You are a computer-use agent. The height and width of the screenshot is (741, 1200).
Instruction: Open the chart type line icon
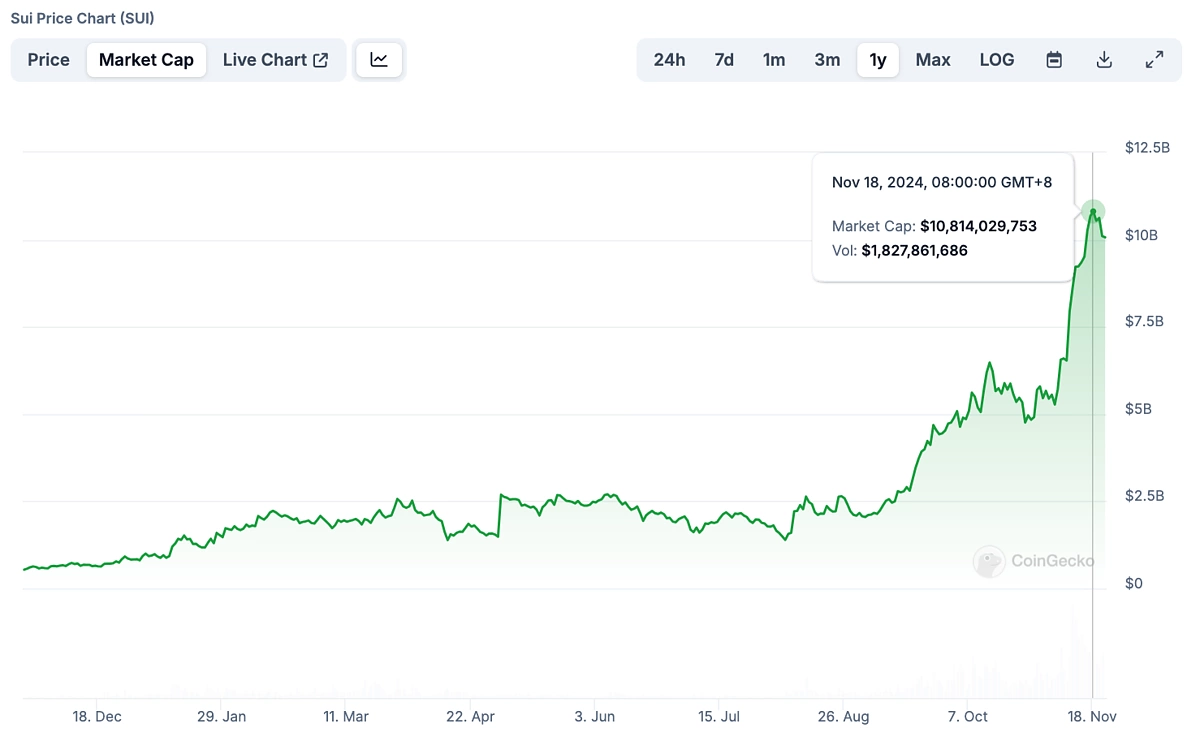[x=379, y=59]
